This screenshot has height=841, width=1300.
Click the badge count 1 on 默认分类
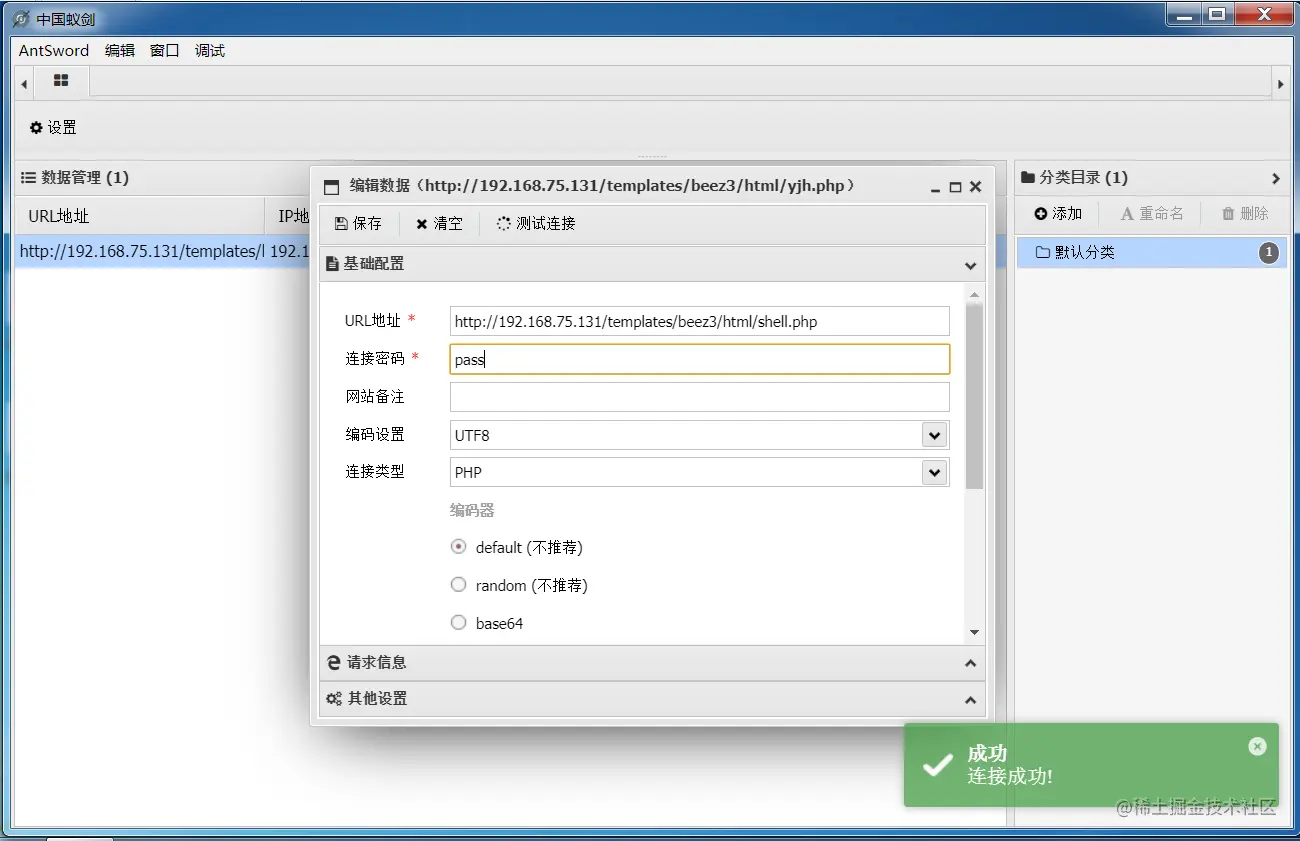[x=1268, y=253]
